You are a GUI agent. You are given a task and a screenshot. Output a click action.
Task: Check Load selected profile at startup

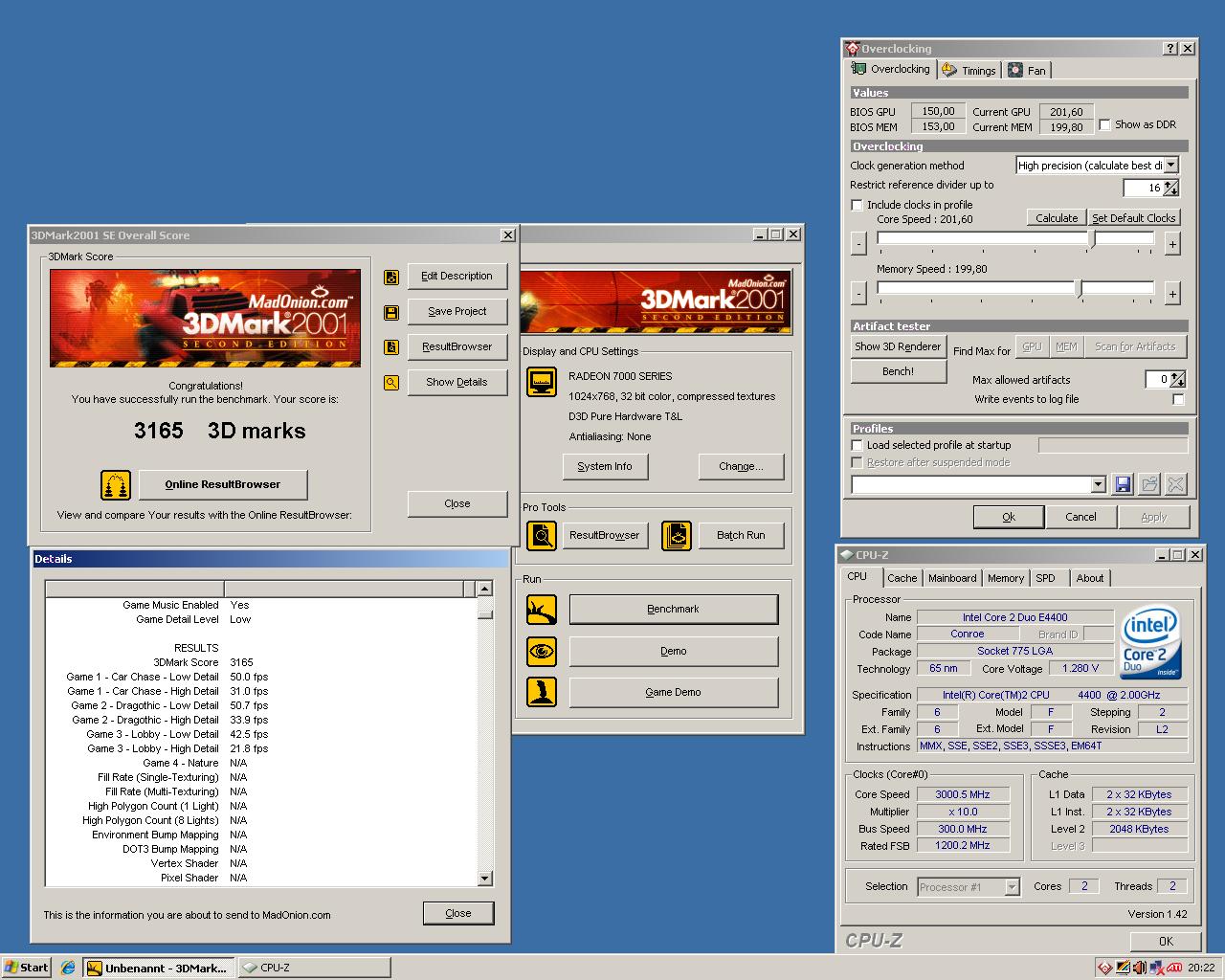pyautogui.click(x=857, y=445)
